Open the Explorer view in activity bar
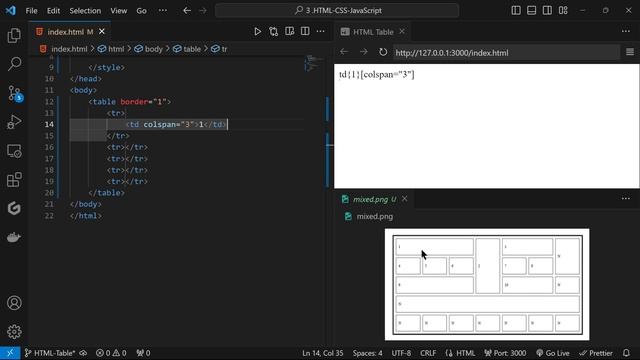Image resolution: width=640 pixels, height=360 pixels. pos(14,36)
